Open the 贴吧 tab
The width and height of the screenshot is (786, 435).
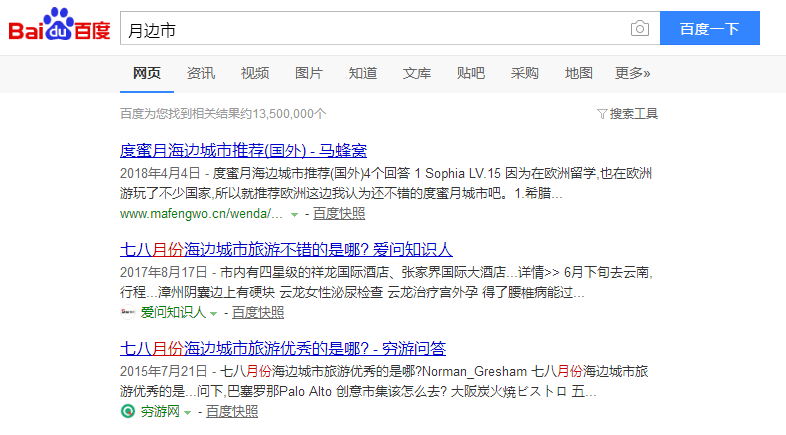[x=471, y=73]
